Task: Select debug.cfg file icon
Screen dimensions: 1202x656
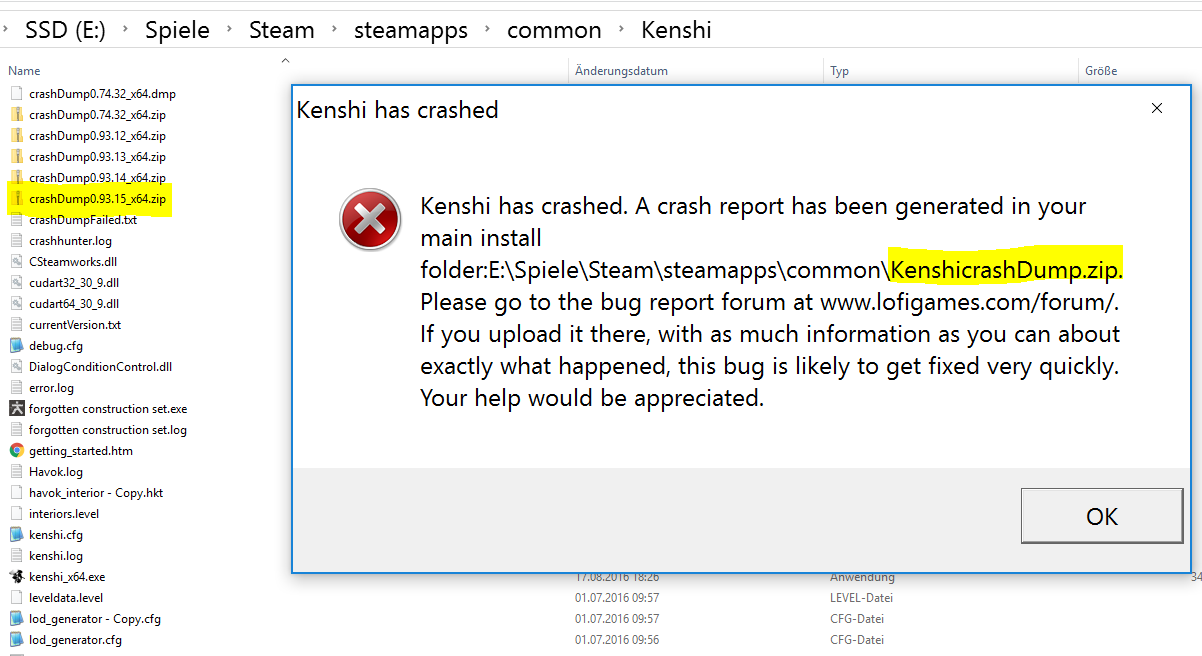Action: (16, 345)
